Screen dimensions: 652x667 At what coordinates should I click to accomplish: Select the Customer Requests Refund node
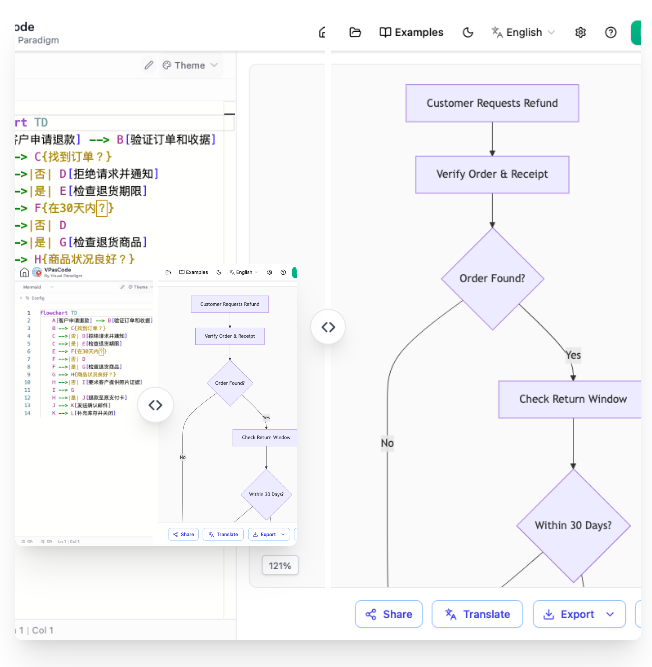[492, 103]
